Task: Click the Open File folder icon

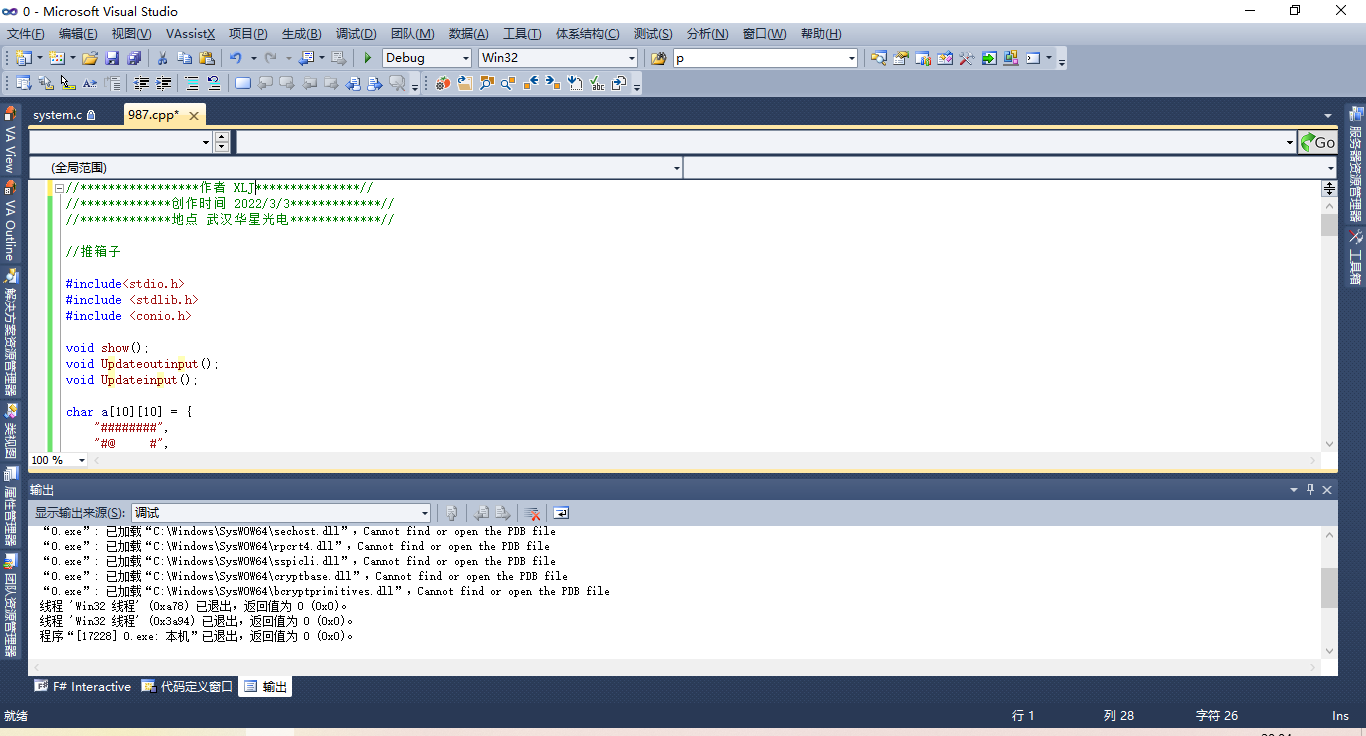Action: (90, 58)
